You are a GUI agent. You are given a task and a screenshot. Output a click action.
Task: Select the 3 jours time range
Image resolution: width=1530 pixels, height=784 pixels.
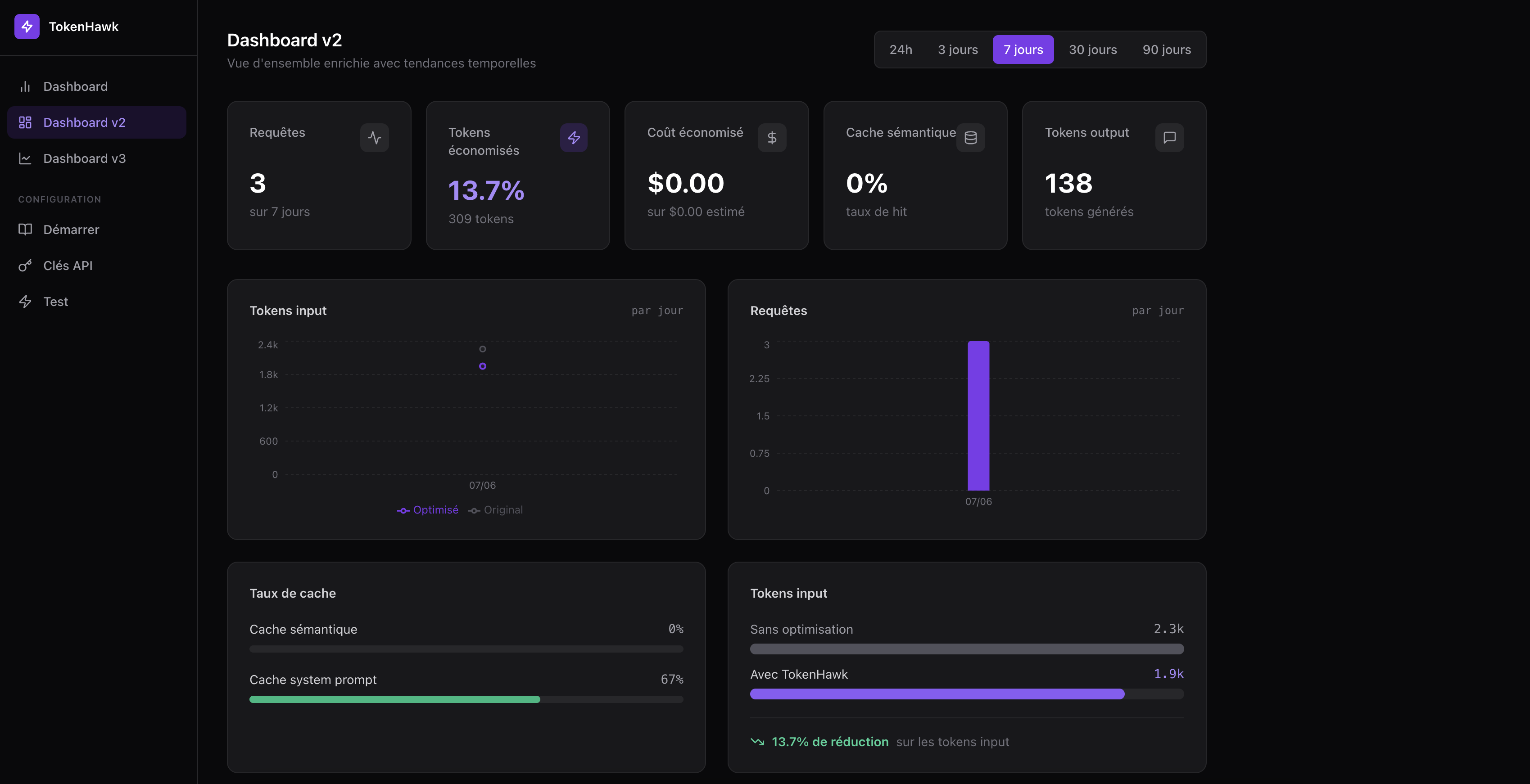(x=957, y=50)
